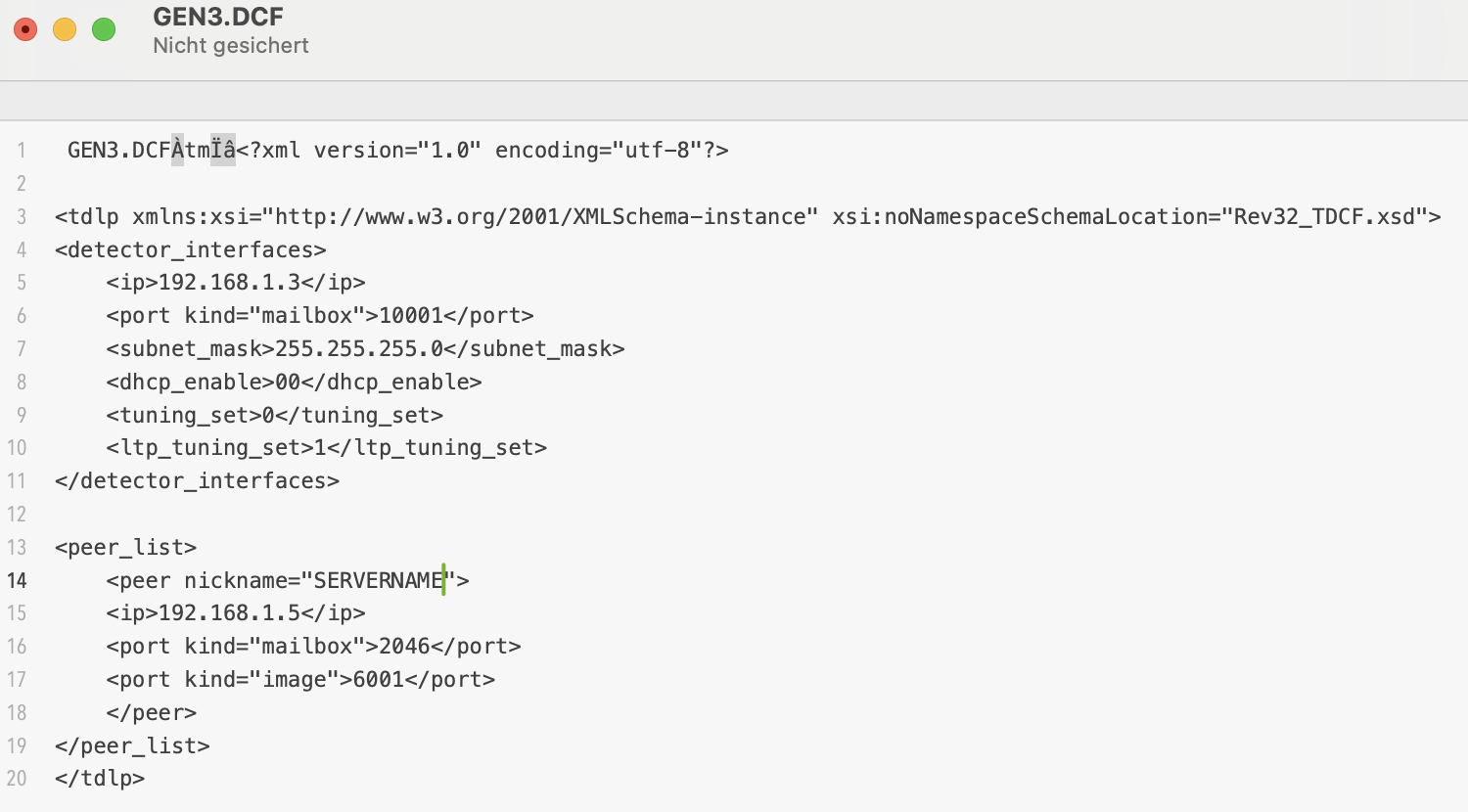Click the 2046 peer mailbox port value
The width and height of the screenshot is (1468, 812).
pos(404,647)
